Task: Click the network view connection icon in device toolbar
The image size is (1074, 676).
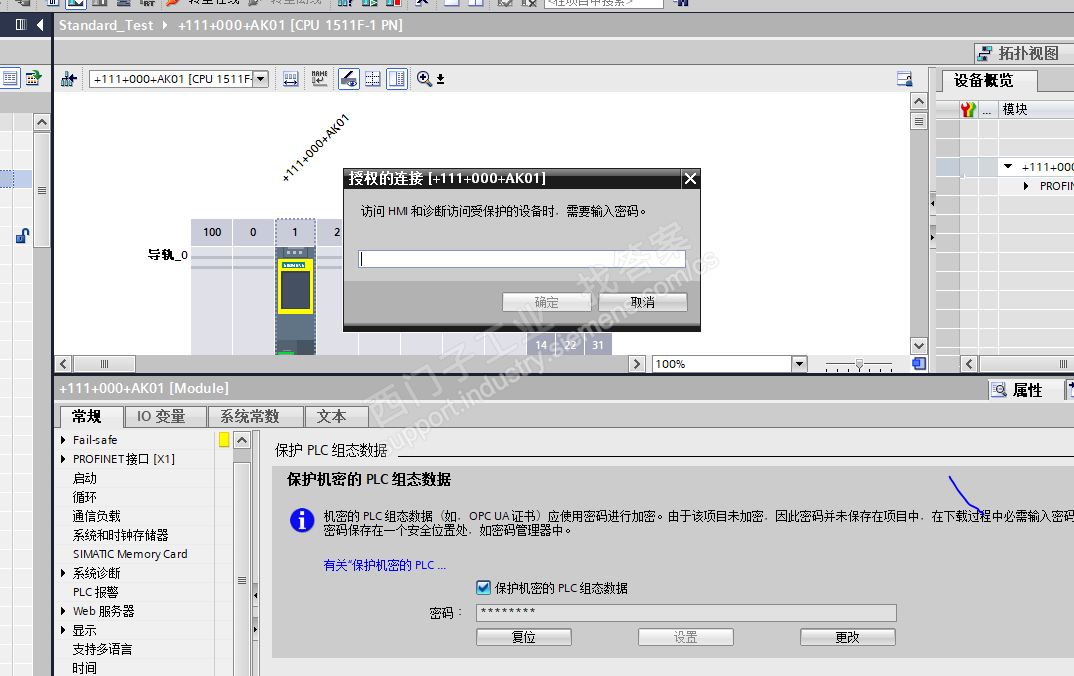Action: point(68,79)
